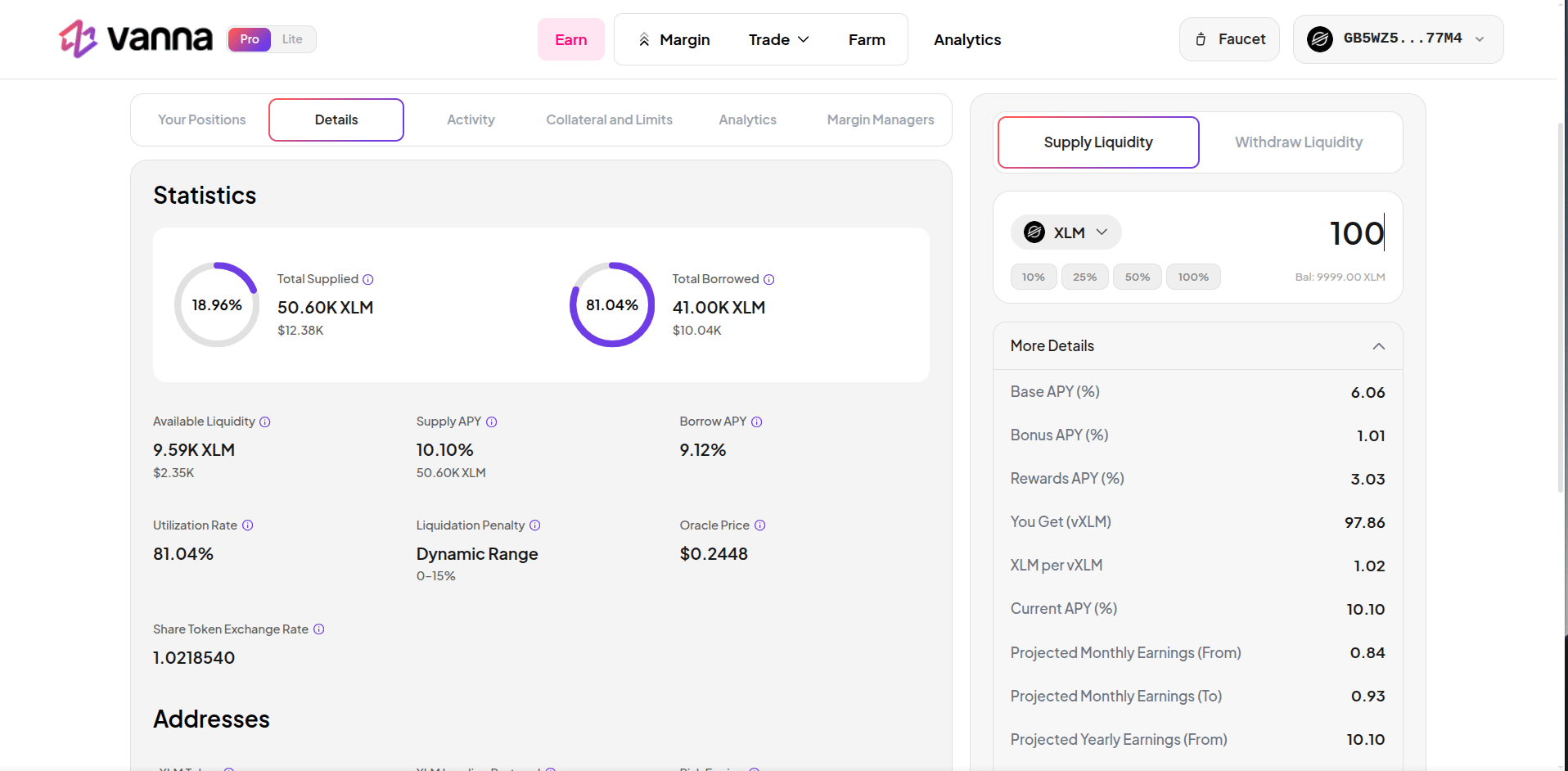
Task: Open Oracle Price info icon
Action: click(760, 525)
